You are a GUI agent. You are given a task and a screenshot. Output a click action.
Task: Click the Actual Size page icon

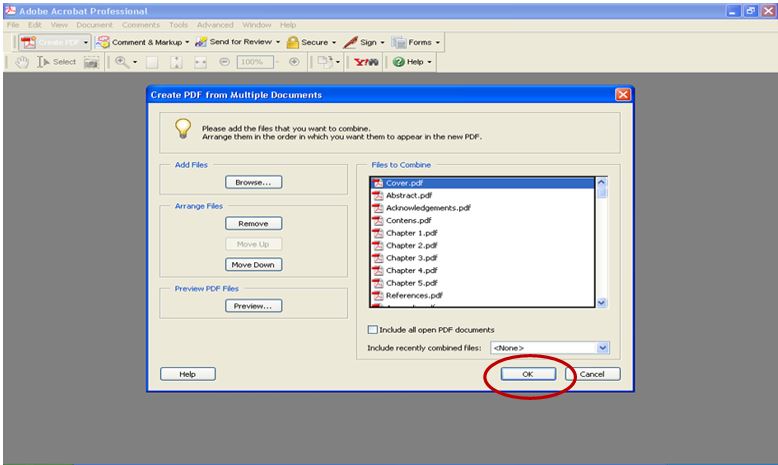pos(152,63)
